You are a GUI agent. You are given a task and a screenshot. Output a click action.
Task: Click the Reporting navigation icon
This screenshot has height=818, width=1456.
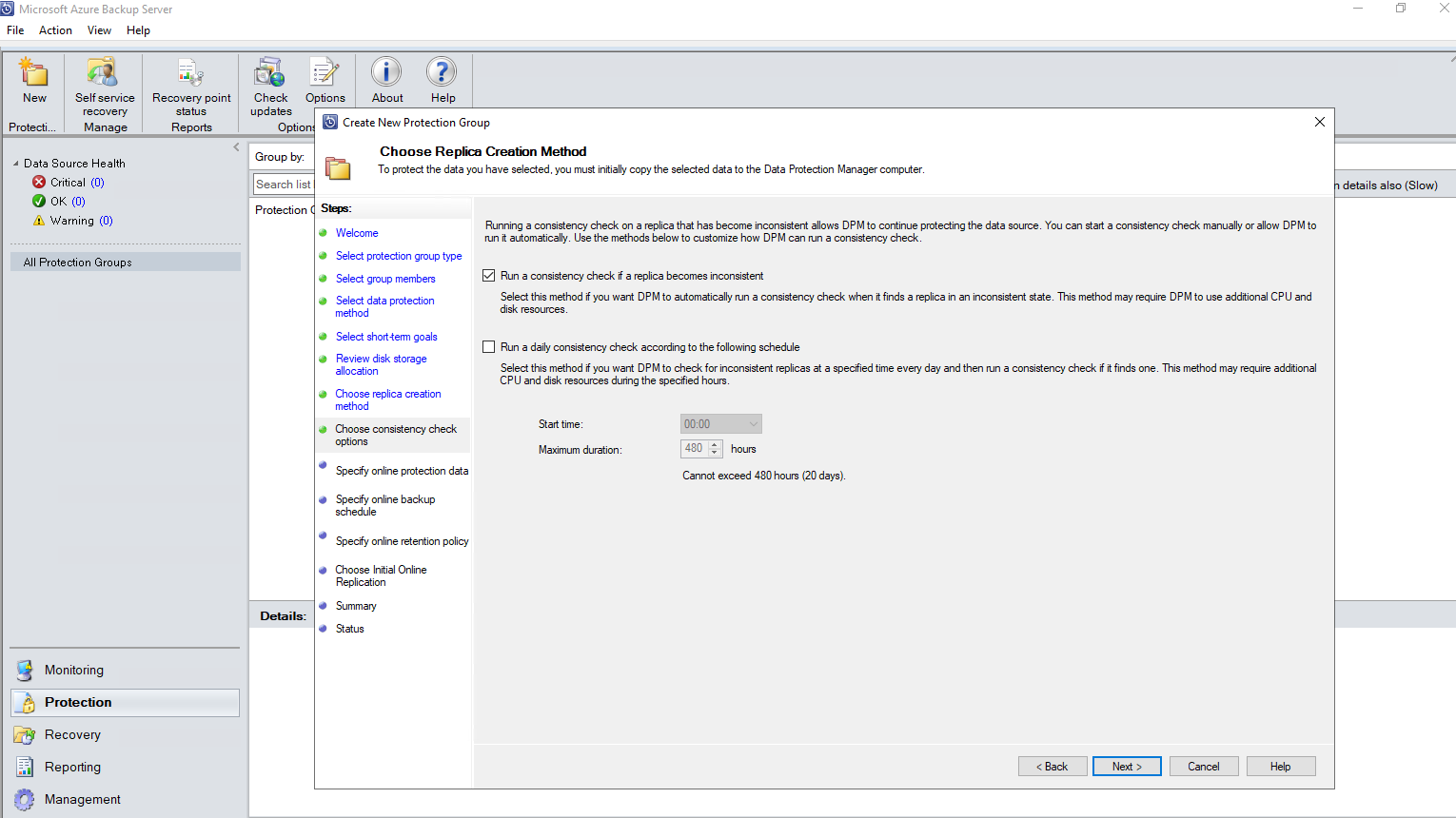coord(25,767)
